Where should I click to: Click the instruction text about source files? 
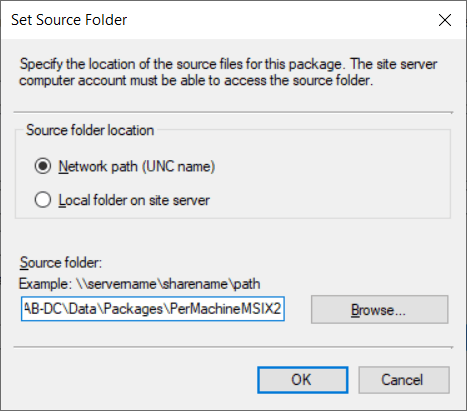click(228, 72)
